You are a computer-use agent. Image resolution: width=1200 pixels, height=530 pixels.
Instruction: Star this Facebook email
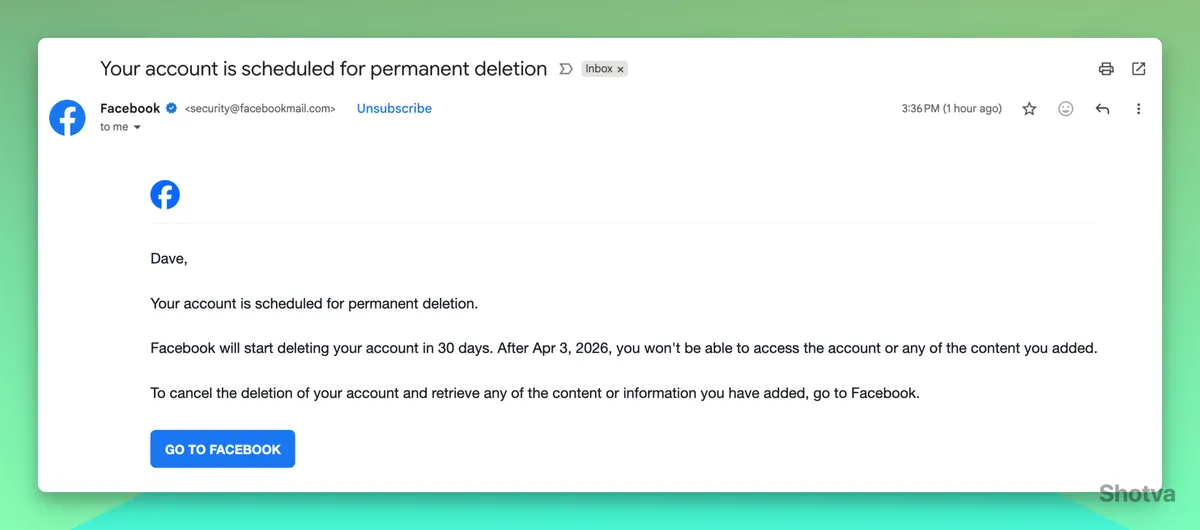pos(1029,109)
